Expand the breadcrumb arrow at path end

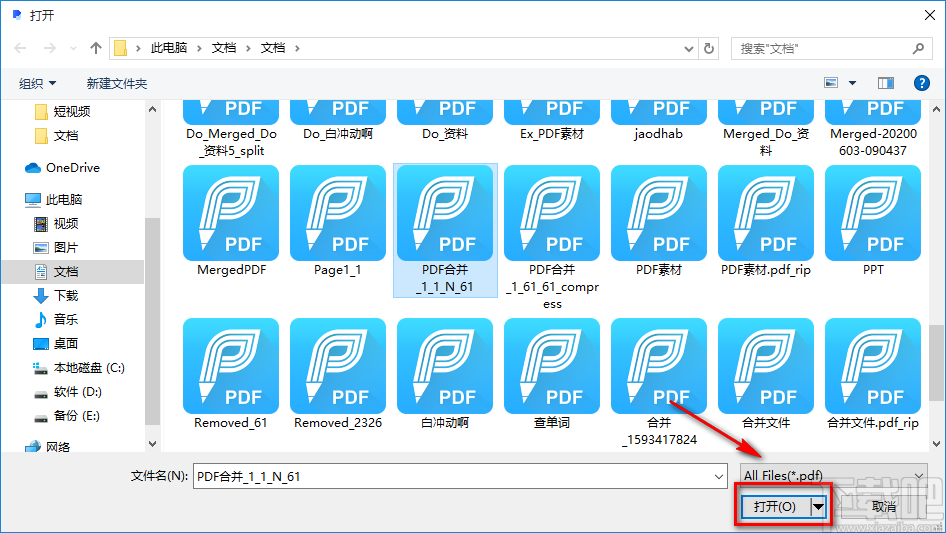point(297,48)
